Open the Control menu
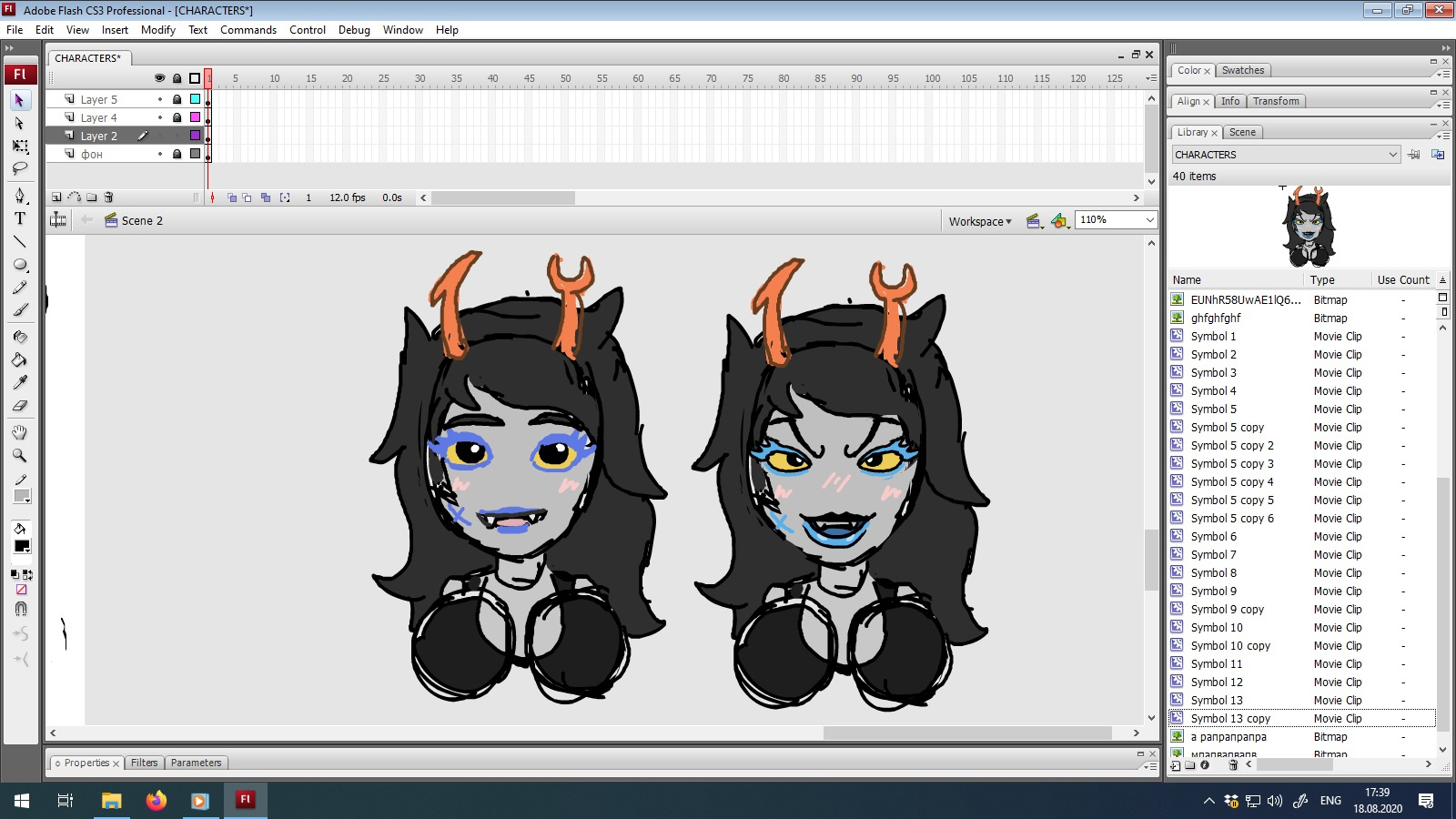The height and width of the screenshot is (819, 1456). click(x=308, y=30)
